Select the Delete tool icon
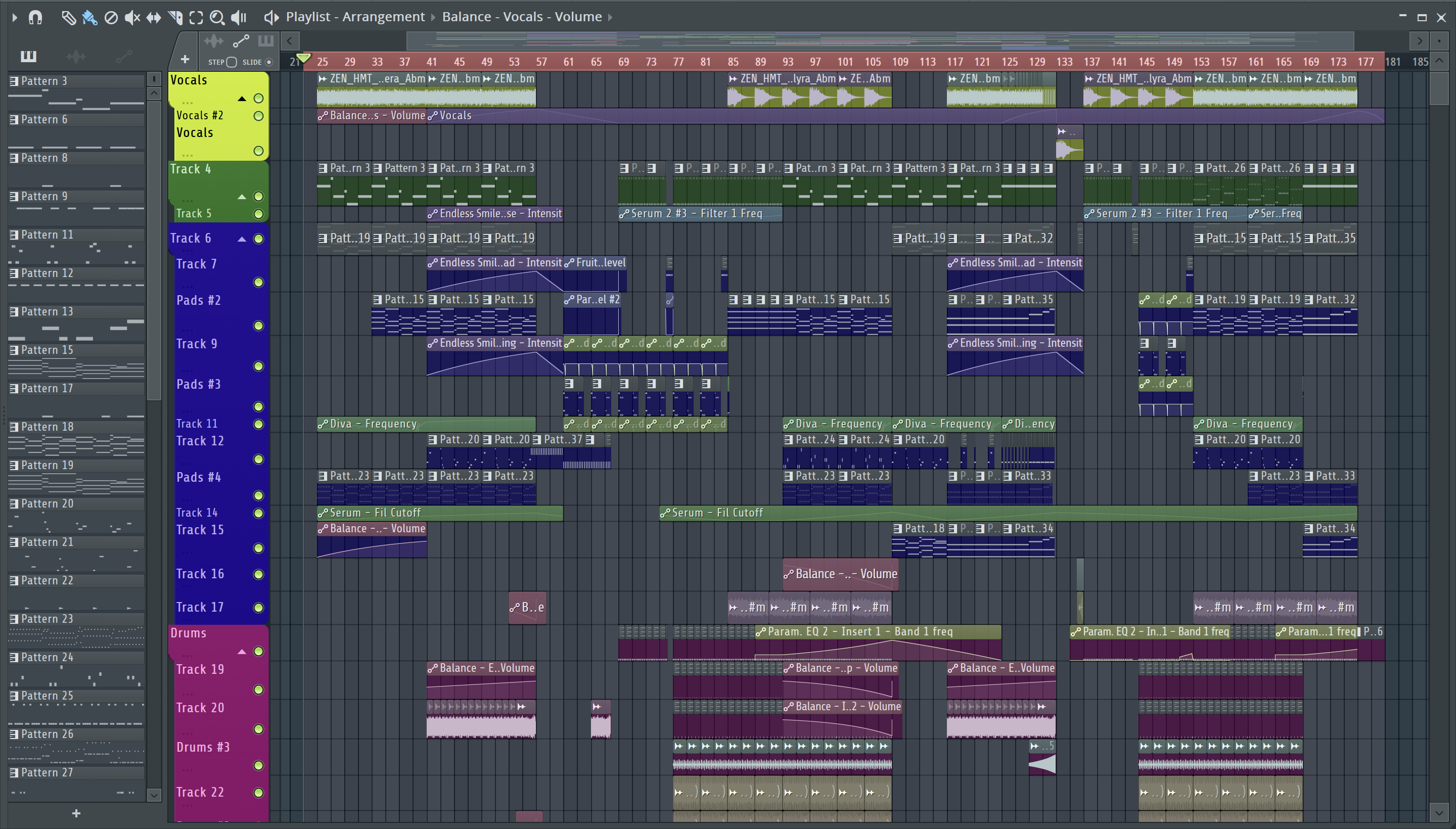This screenshot has height=829, width=1456. click(x=111, y=18)
